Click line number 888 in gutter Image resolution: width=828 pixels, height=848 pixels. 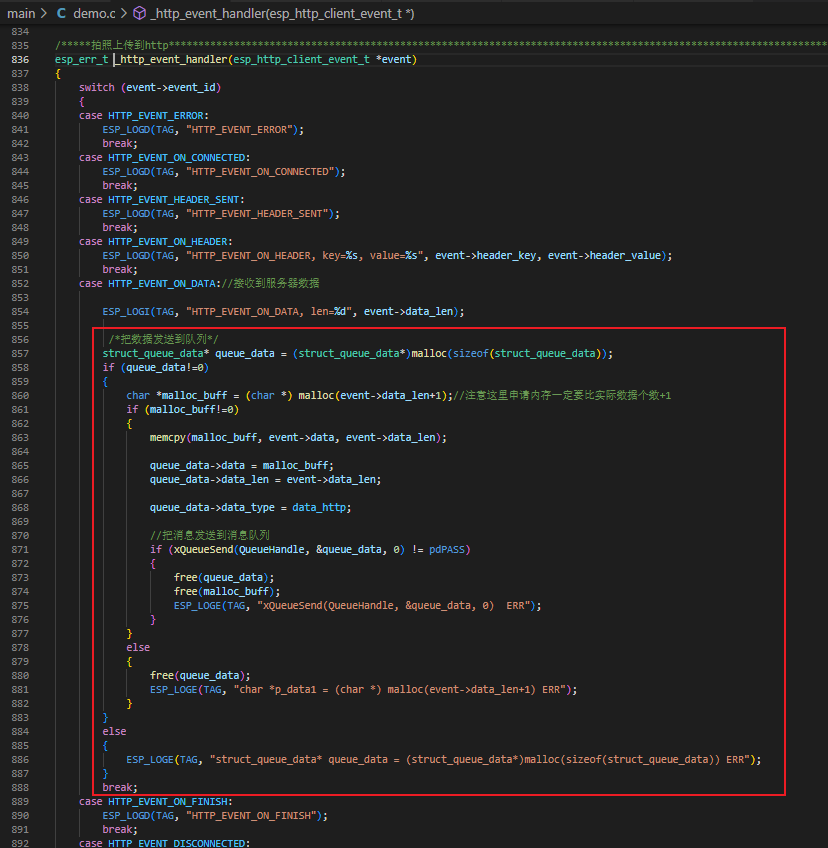[20, 787]
